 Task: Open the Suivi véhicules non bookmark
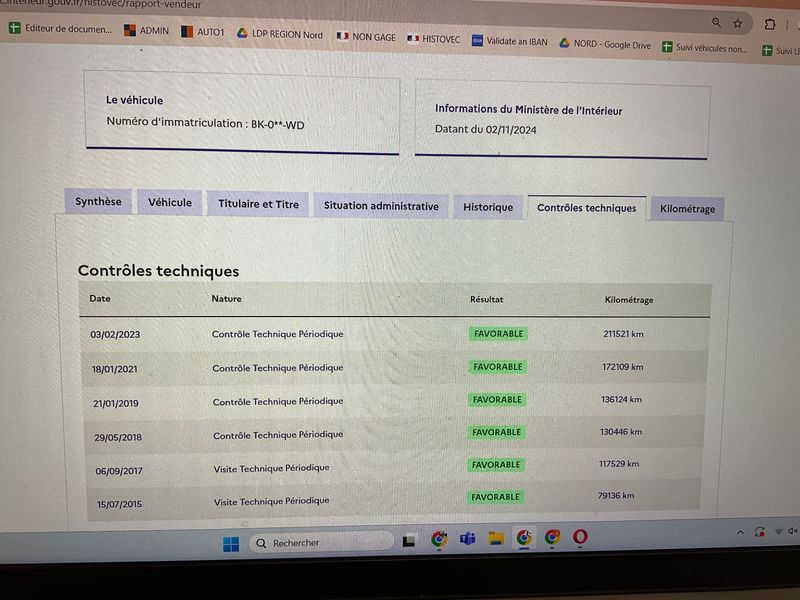pos(705,47)
